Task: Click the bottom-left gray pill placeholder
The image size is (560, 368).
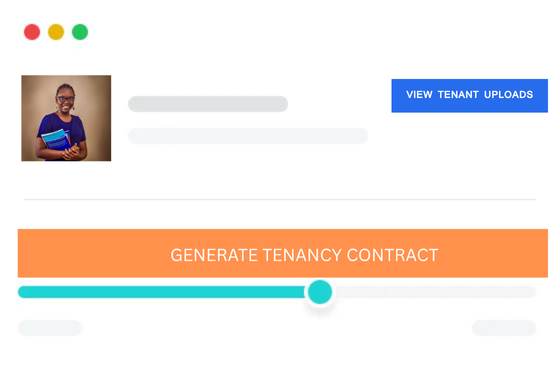Action: [50, 328]
